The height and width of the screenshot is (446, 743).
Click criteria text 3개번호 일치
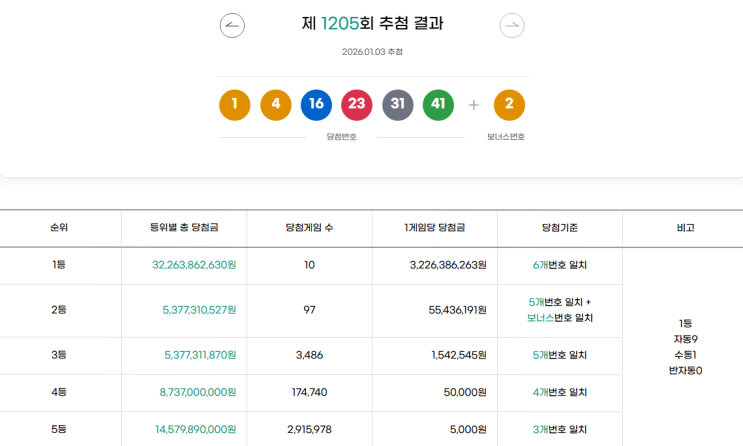(560, 429)
